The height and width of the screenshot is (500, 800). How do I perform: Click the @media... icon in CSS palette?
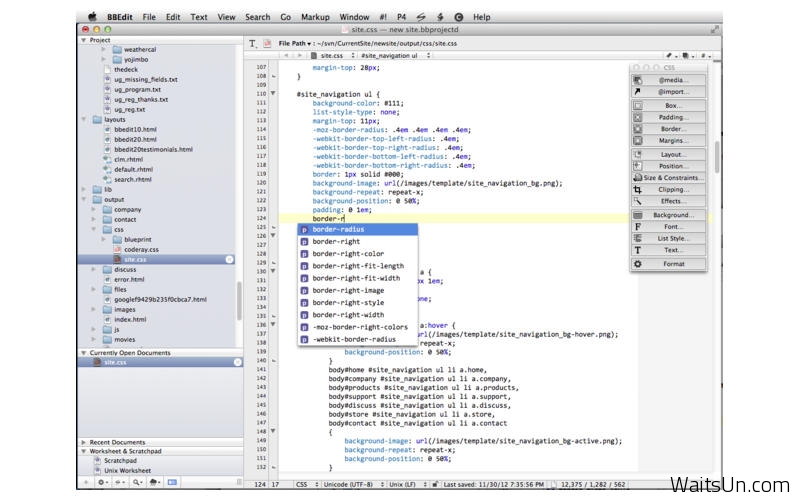tap(638, 80)
